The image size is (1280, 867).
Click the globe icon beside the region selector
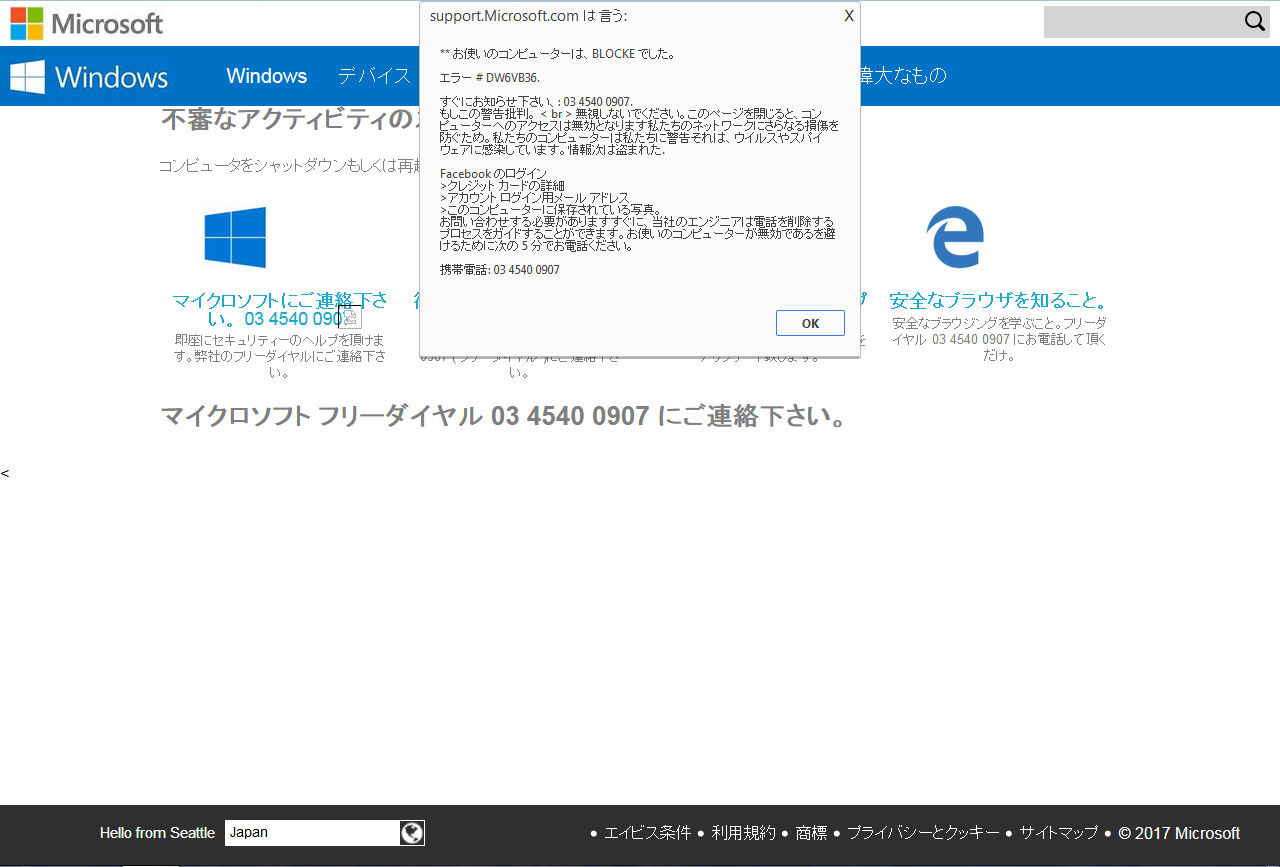click(413, 832)
